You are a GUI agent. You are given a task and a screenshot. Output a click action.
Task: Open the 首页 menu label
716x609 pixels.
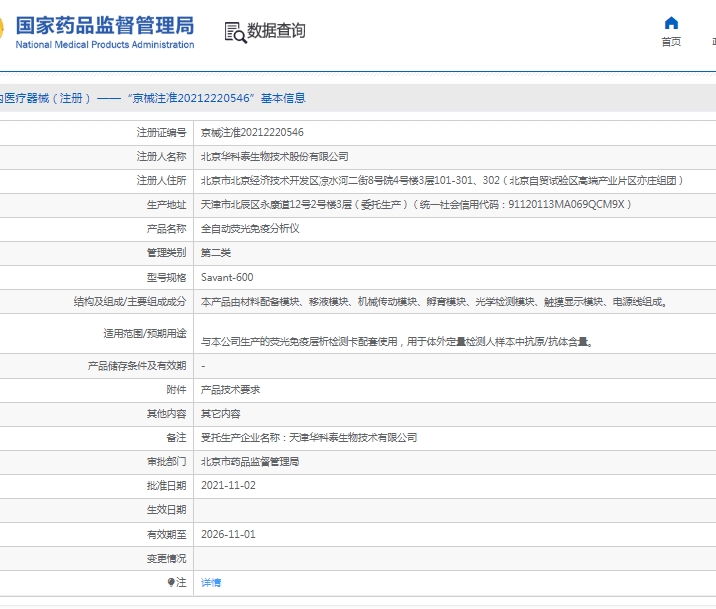pyautogui.click(x=671, y=42)
